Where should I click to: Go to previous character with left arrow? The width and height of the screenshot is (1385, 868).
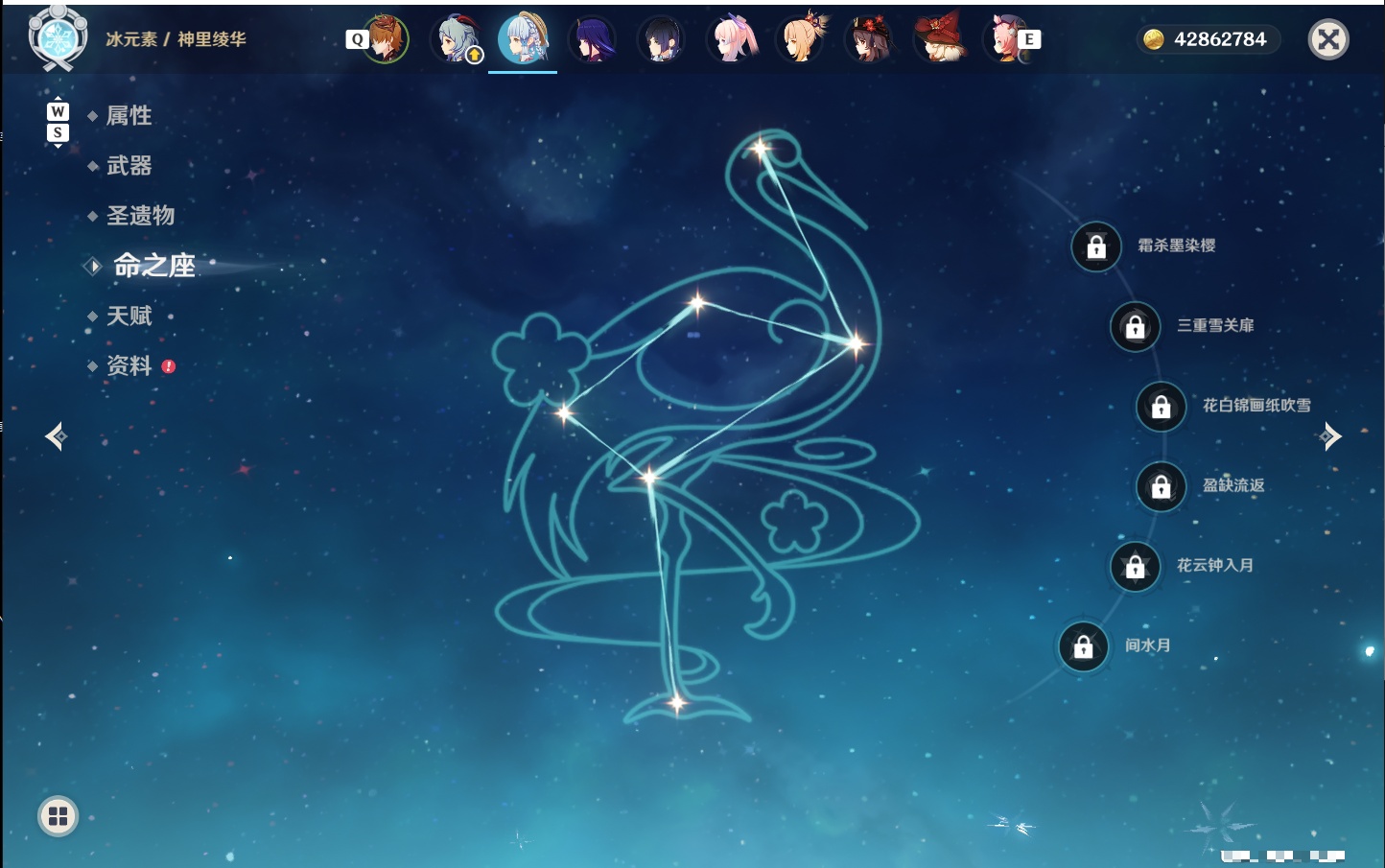coord(56,436)
